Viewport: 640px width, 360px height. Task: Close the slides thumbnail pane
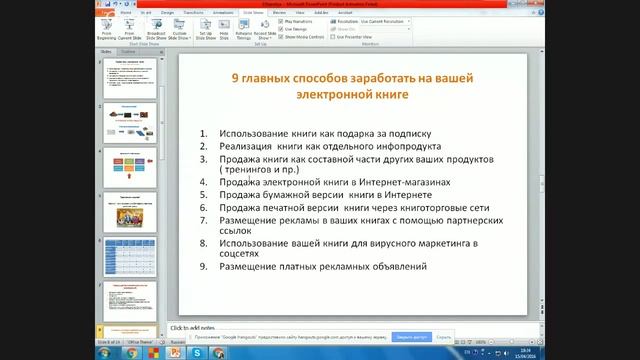coord(161,52)
